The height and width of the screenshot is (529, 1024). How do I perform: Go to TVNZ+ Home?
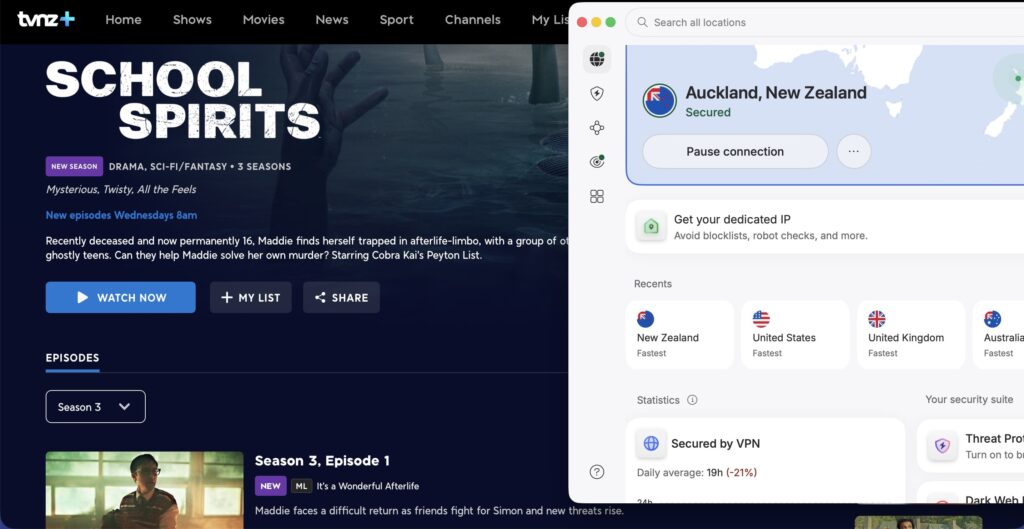point(123,20)
